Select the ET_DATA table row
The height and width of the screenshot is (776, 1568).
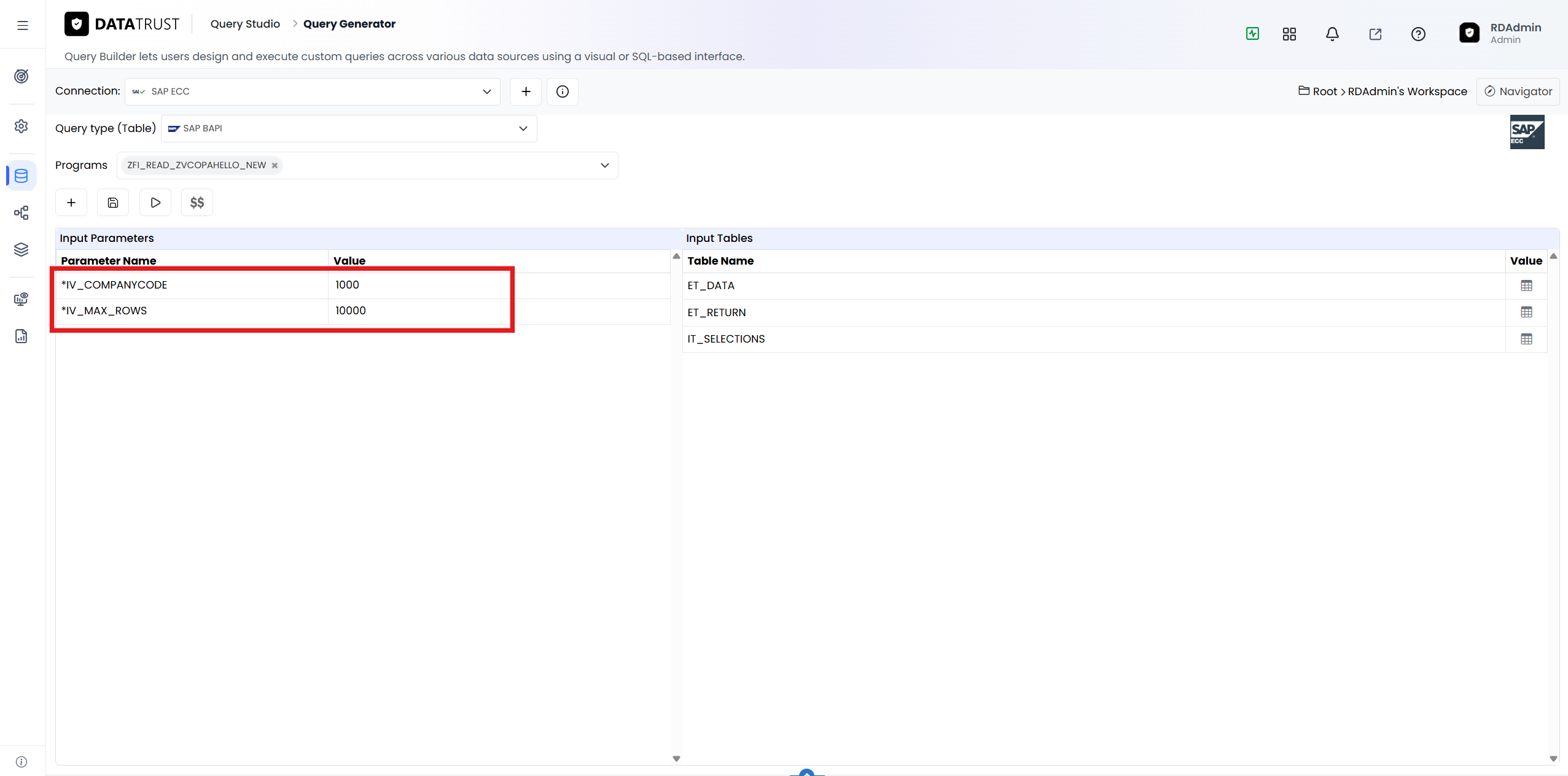[1115, 285]
